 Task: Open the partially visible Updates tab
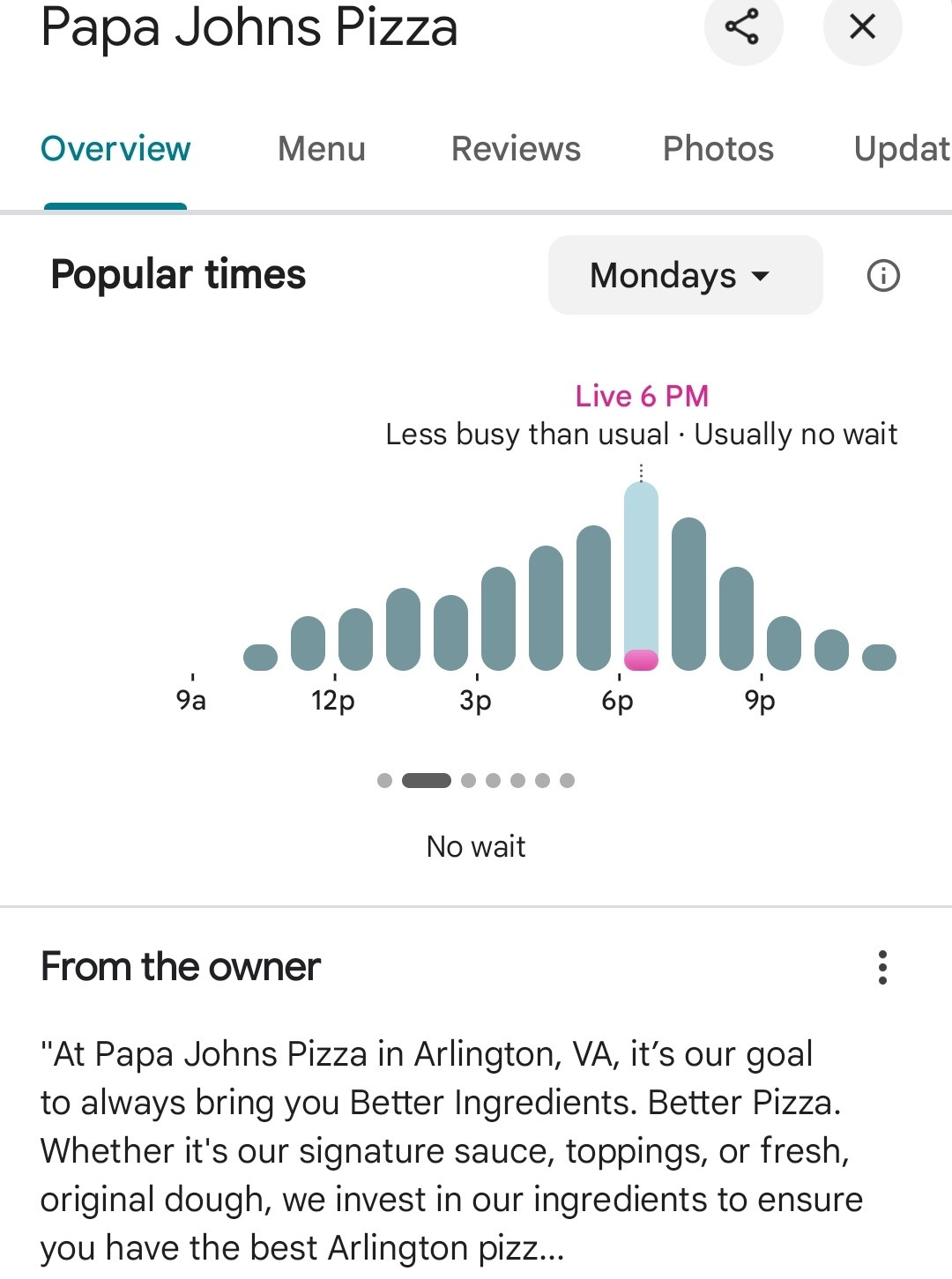903,149
